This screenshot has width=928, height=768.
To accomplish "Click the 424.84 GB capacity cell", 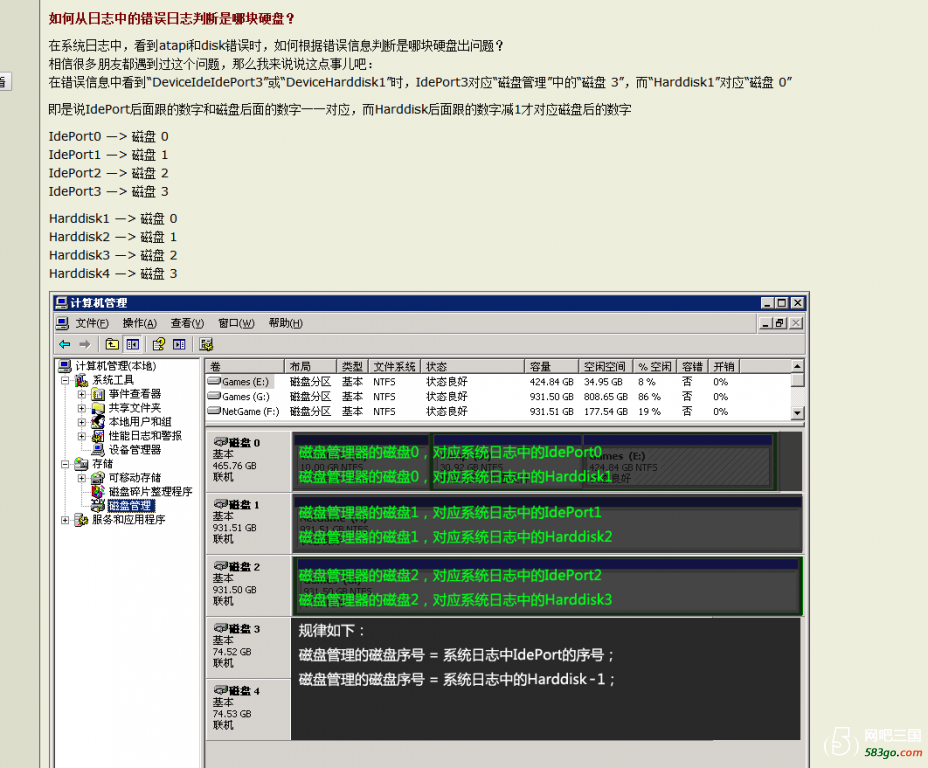I will point(551,382).
